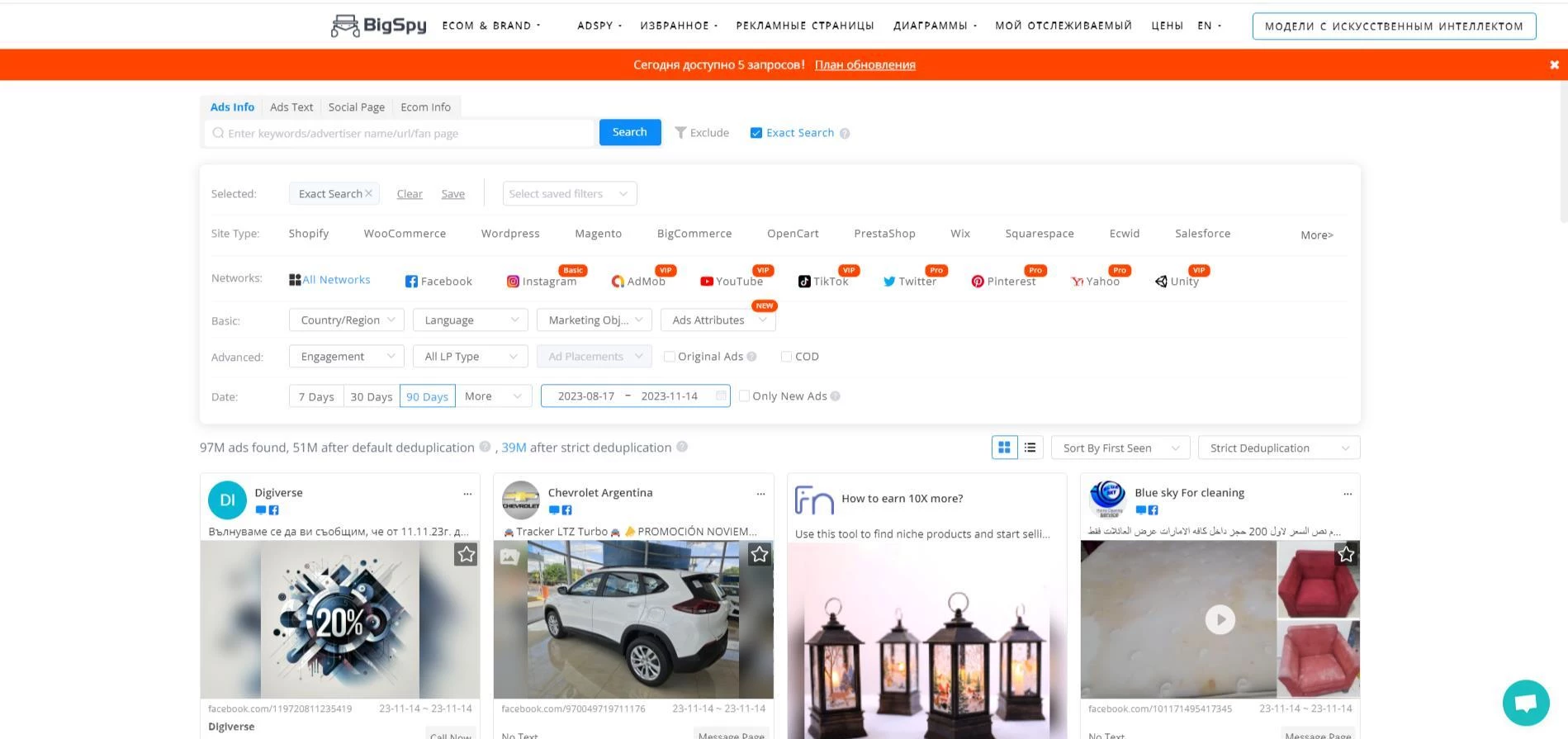This screenshot has width=1568, height=739.
Task: Clear the selected filters
Action: [x=410, y=194]
